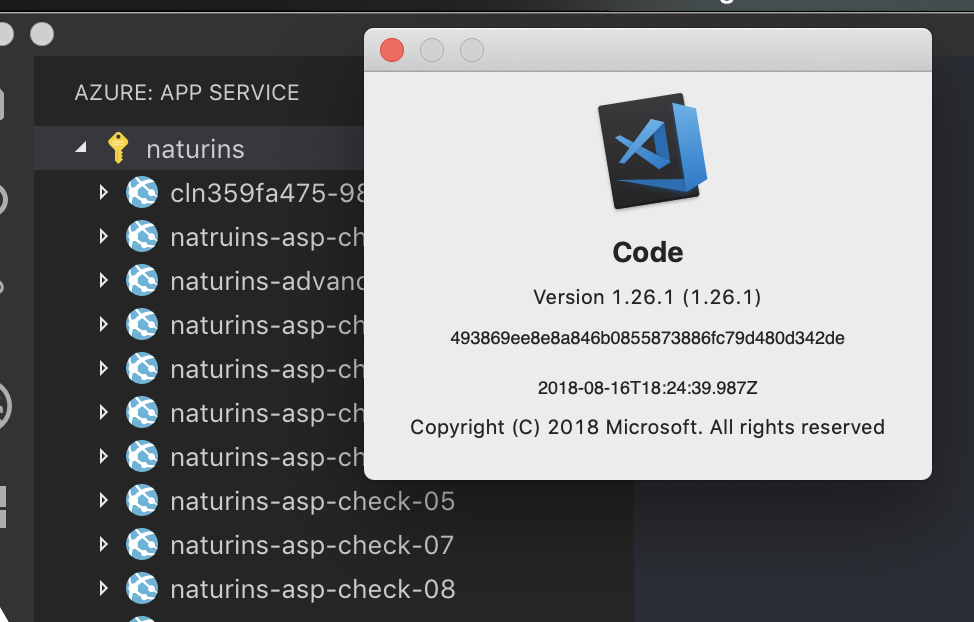This screenshot has height=622, width=974.
Task: Click the key icon beside the naturins subscription
Action: [120, 147]
